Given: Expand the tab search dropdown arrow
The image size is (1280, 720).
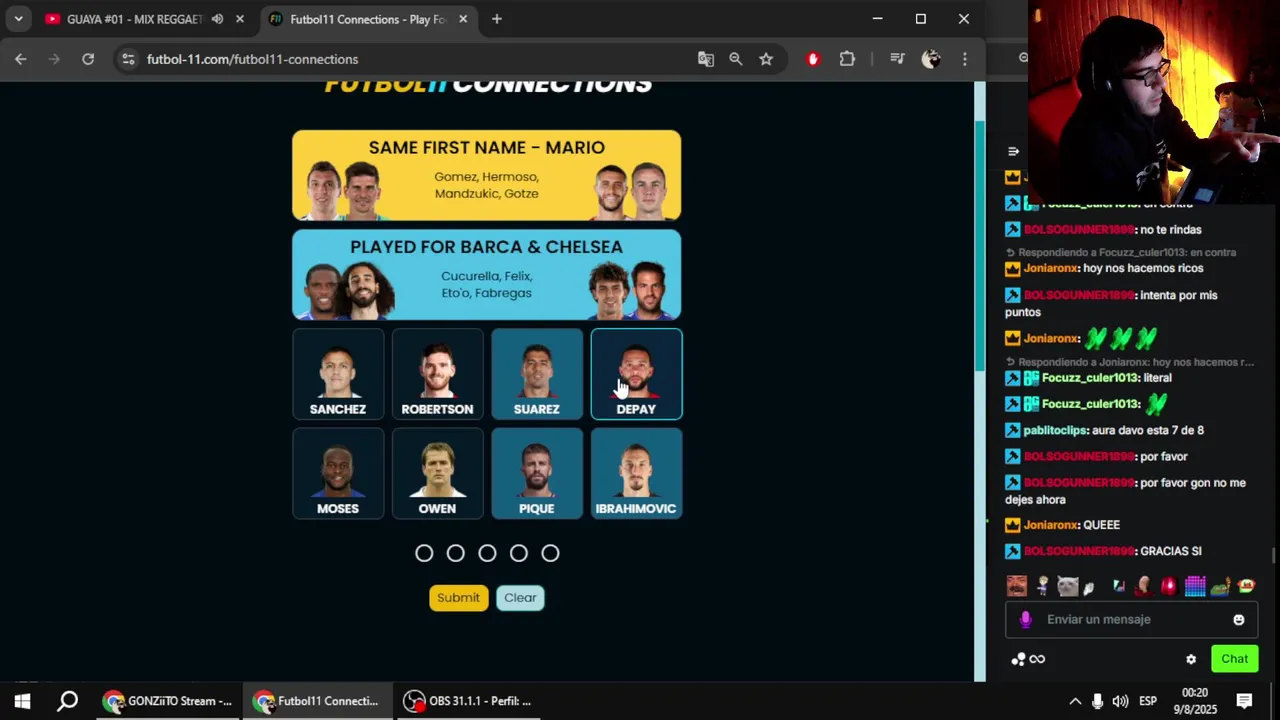Looking at the screenshot, I should pos(18,19).
